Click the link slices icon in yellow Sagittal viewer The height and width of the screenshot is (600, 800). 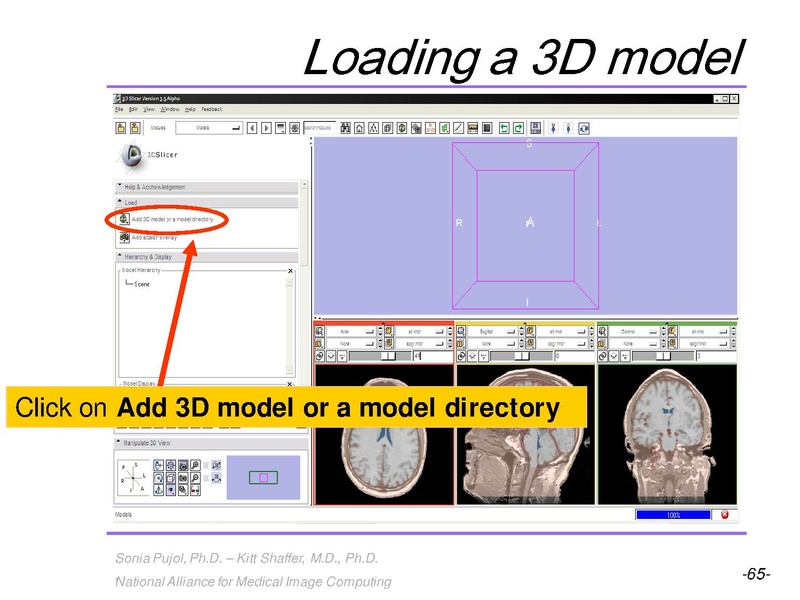click(x=461, y=356)
